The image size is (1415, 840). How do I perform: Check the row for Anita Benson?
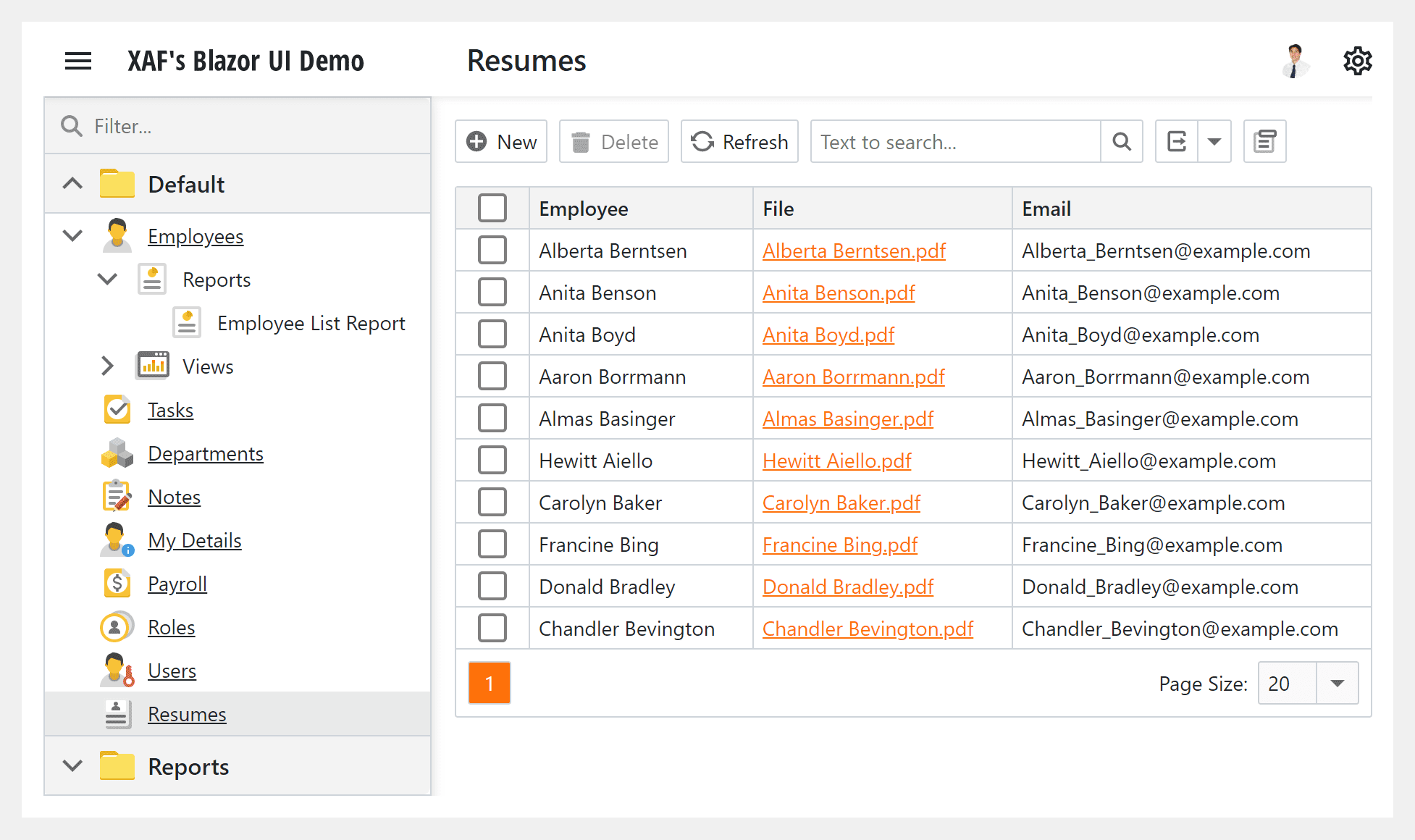pos(492,292)
